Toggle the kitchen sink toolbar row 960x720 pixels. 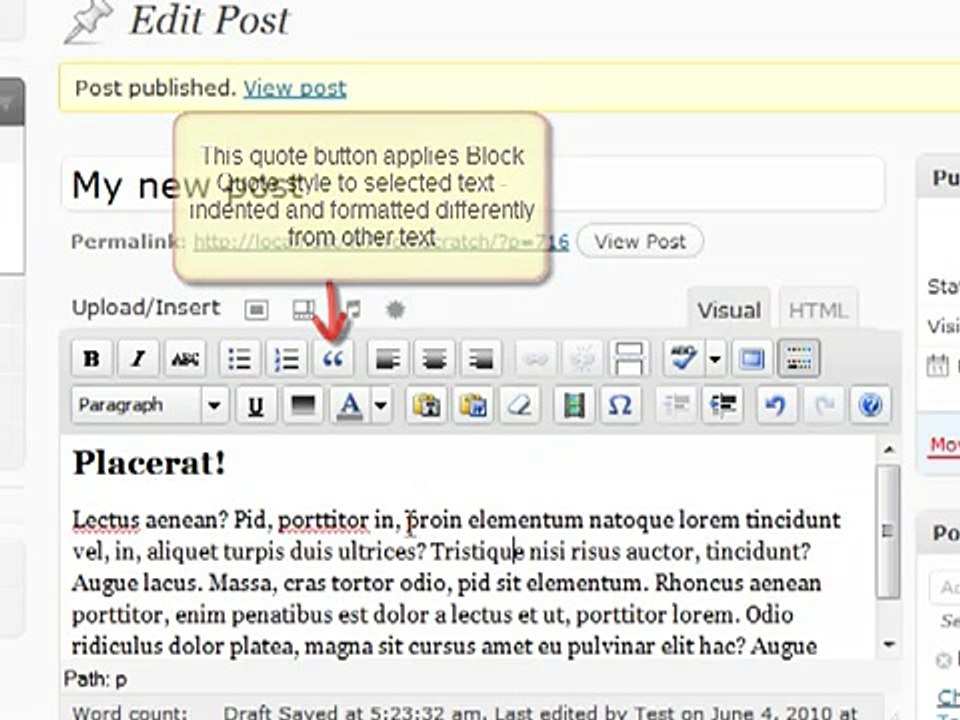(x=799, y=358)
